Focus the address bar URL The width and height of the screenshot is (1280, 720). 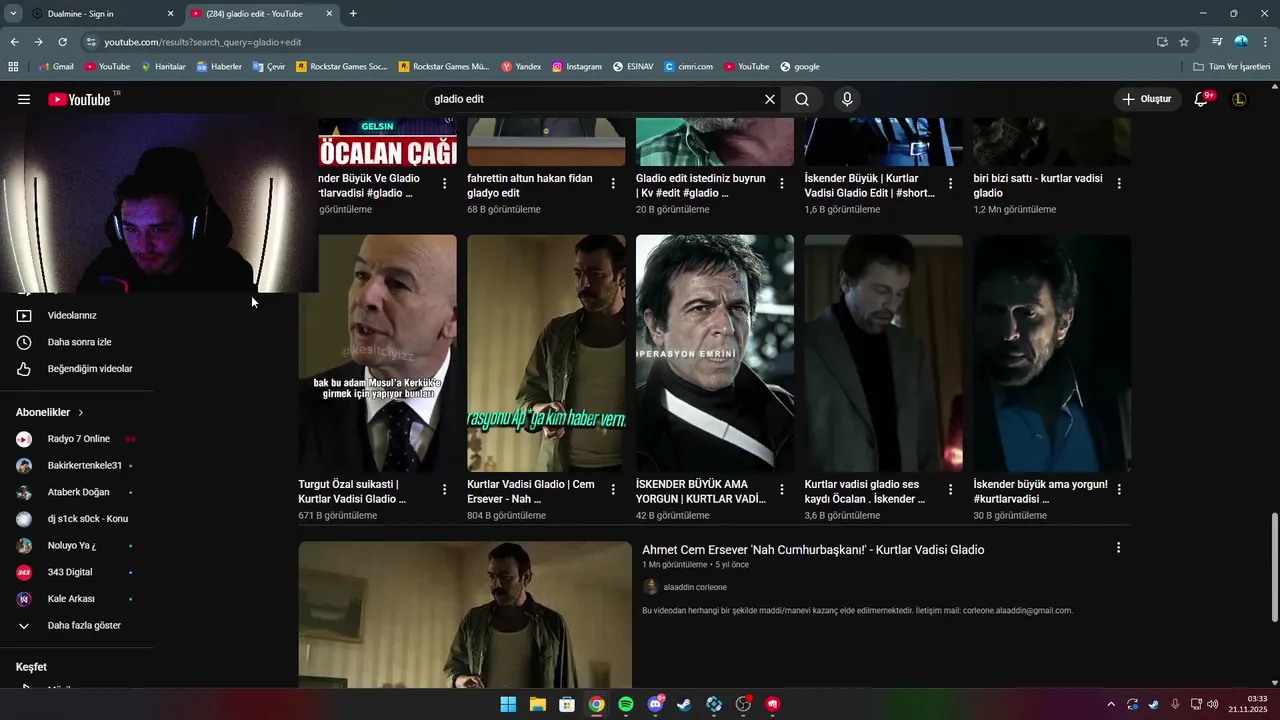tap(203, 42)
